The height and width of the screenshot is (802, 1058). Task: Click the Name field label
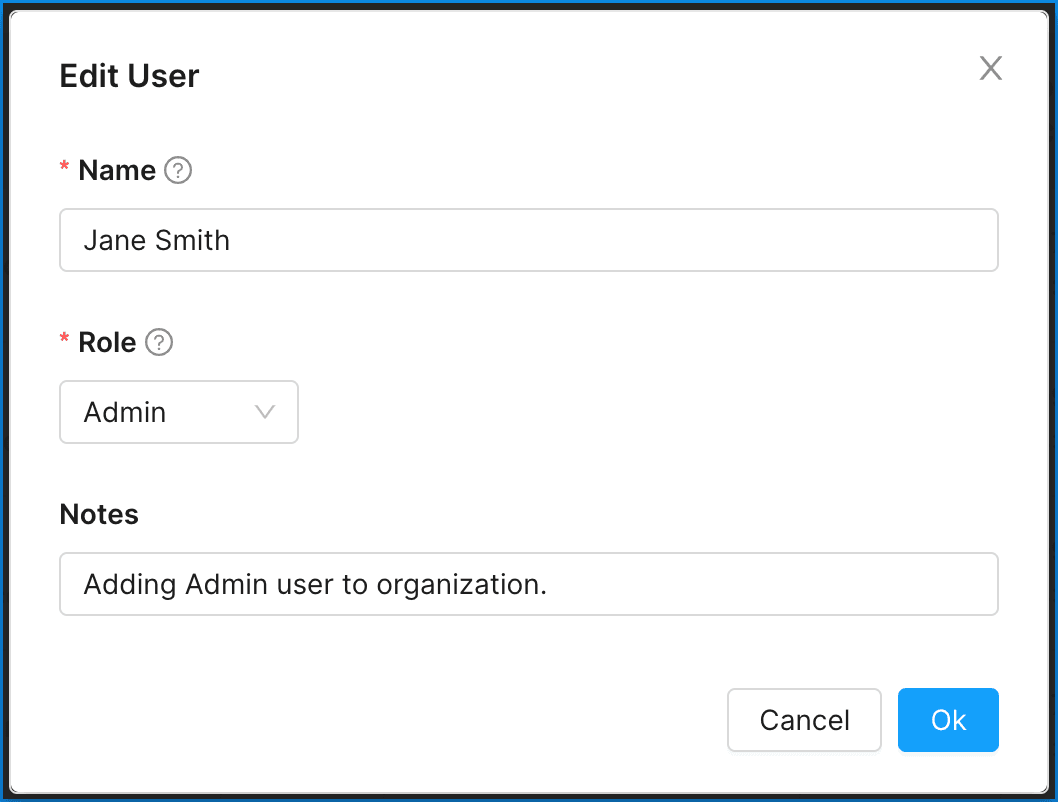[117, 171]
